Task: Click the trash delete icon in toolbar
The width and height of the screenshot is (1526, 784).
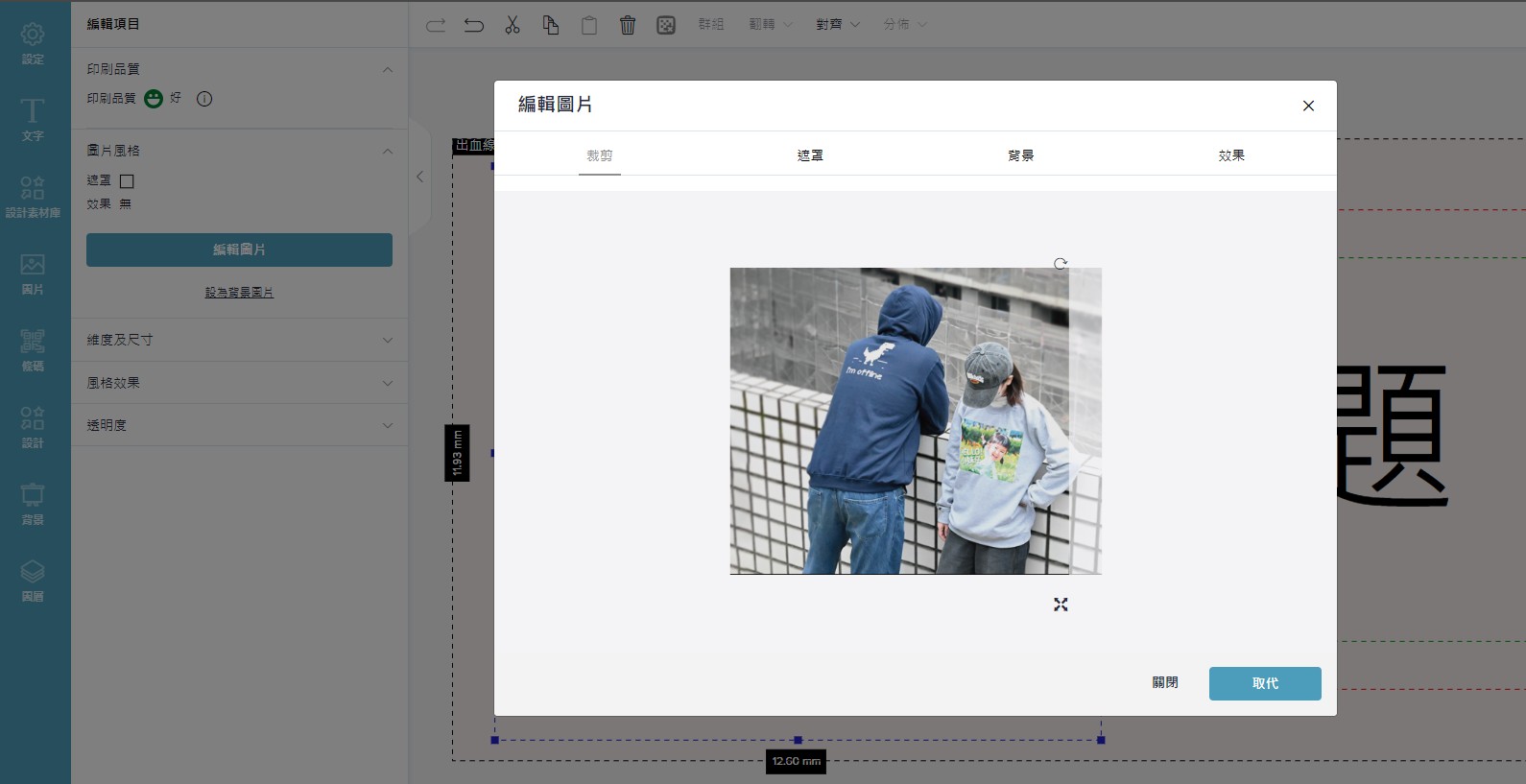Action: [628, 25]
